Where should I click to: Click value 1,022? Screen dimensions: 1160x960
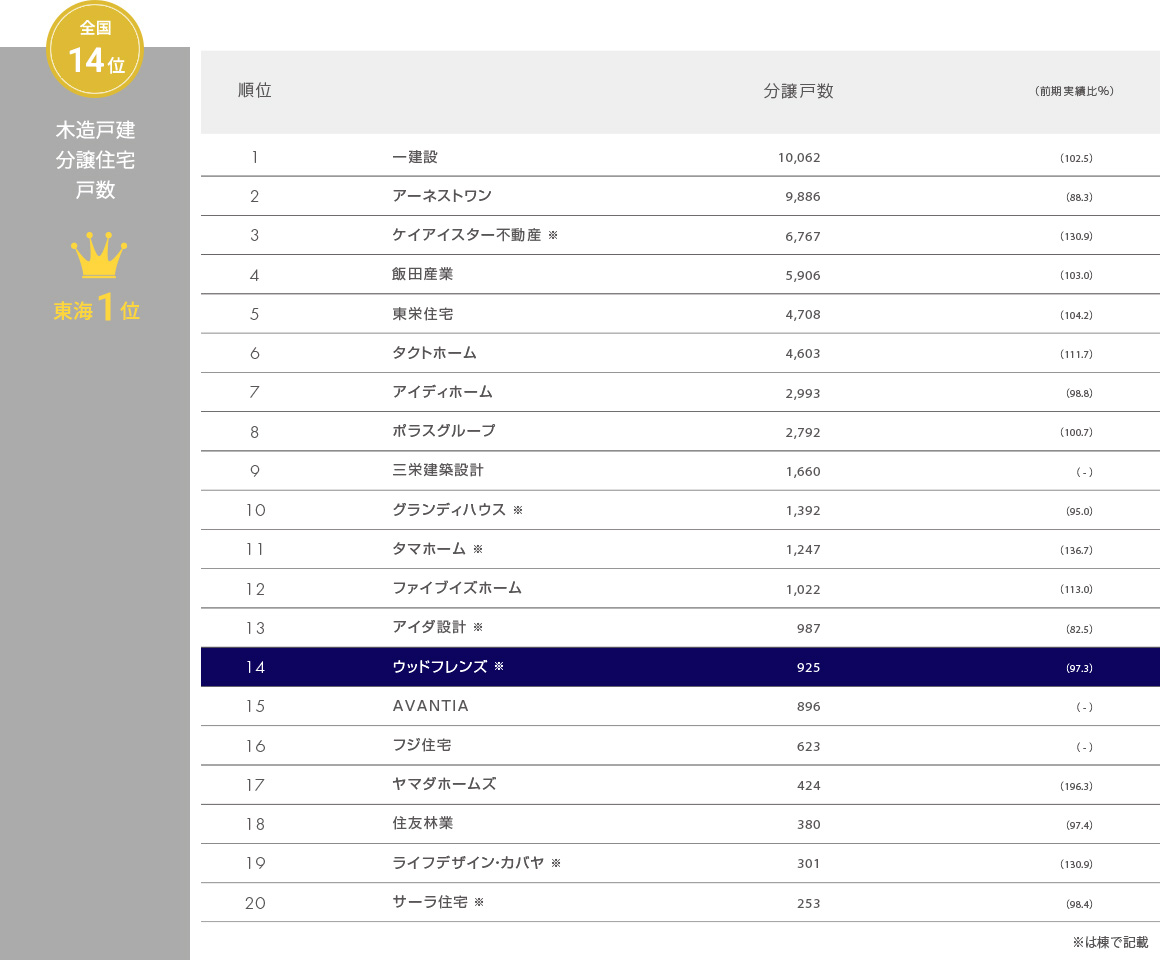803,589
